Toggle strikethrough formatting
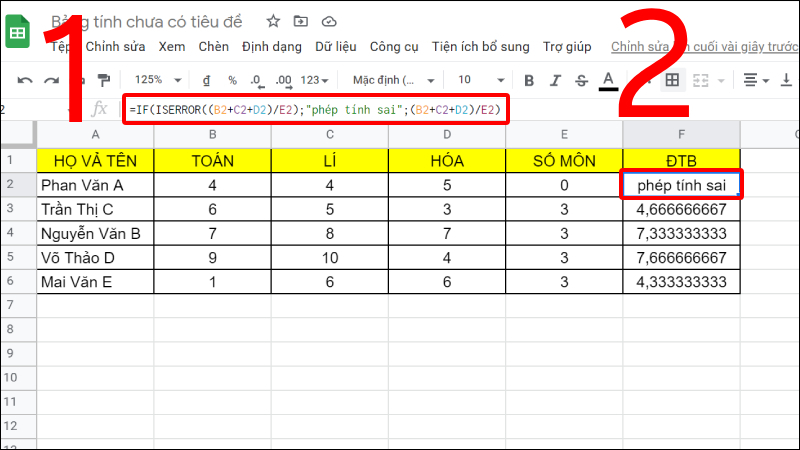800x450 pixels. (x=582, y=80)
